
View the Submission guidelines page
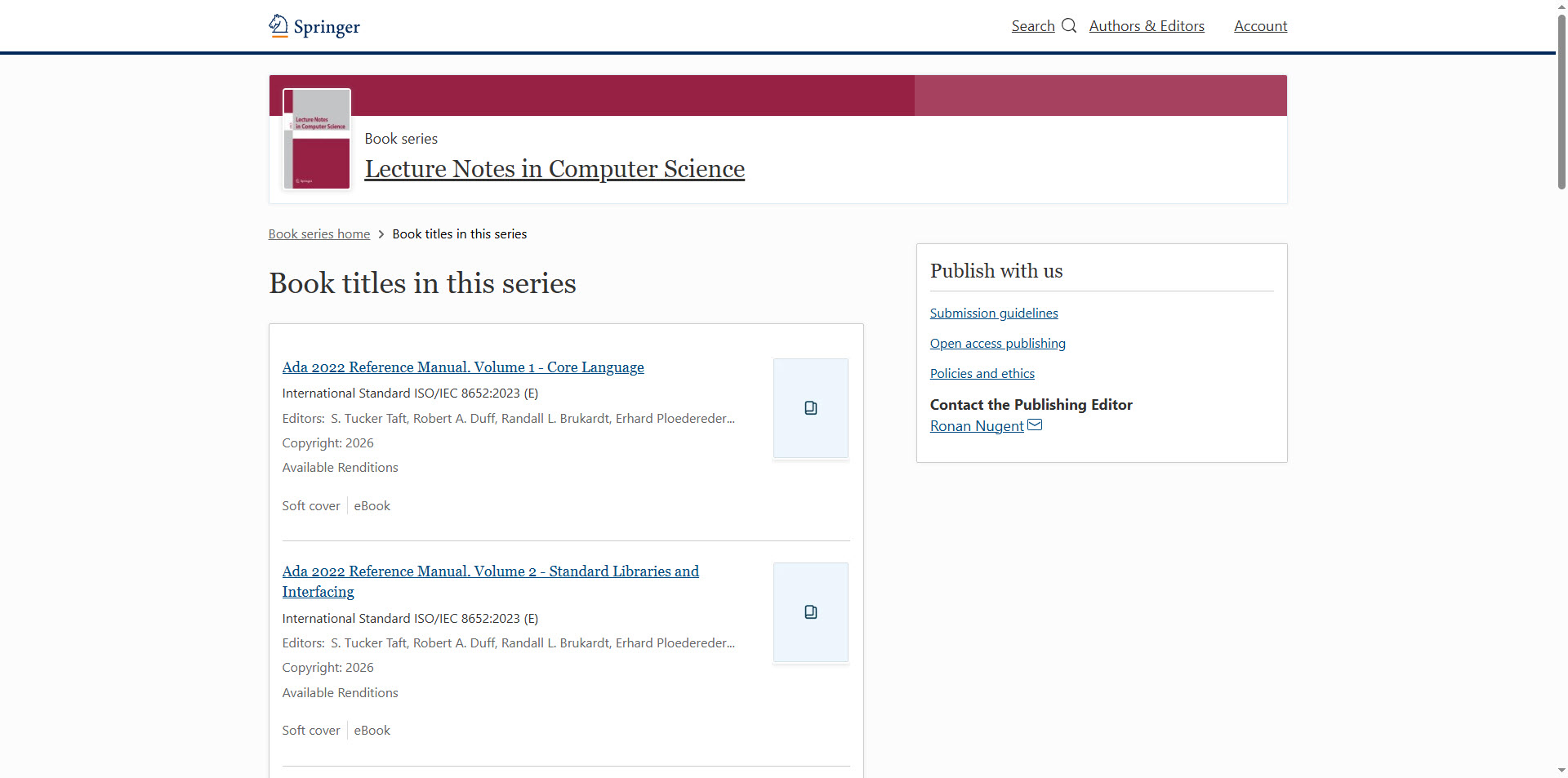[993, 313]
